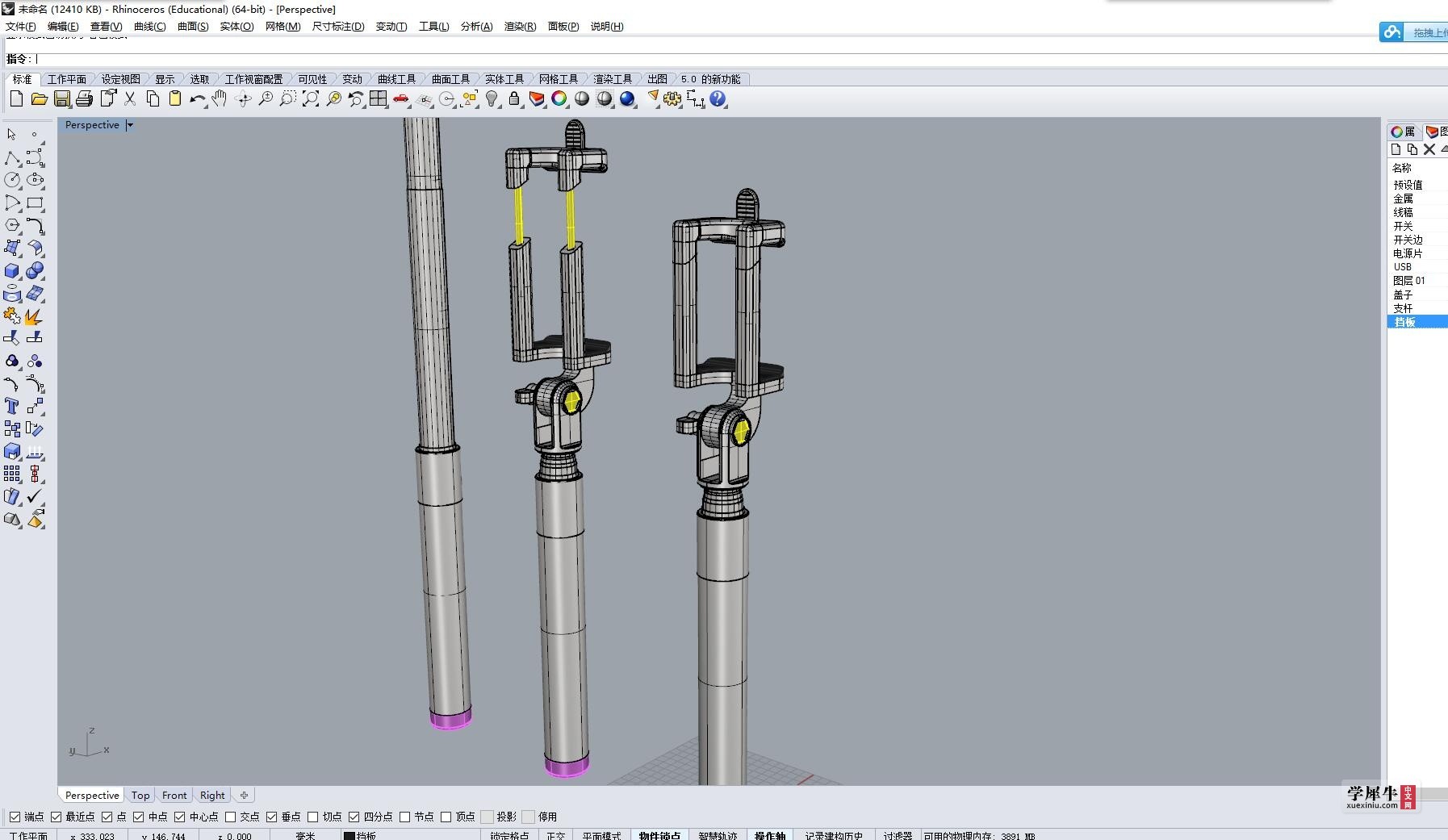Select the Text tool T icon
This screenshot has width=1448, height=840.
(11, 406)
